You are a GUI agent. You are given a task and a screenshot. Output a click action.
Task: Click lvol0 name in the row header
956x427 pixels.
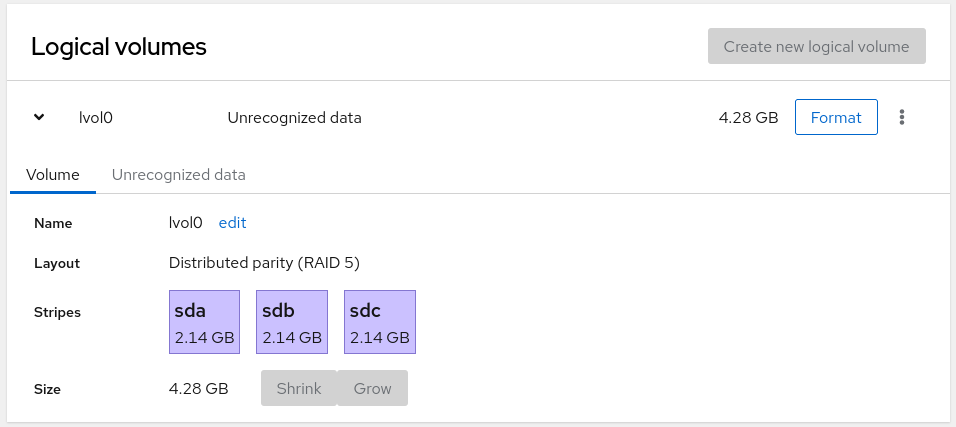pos(96,117)
